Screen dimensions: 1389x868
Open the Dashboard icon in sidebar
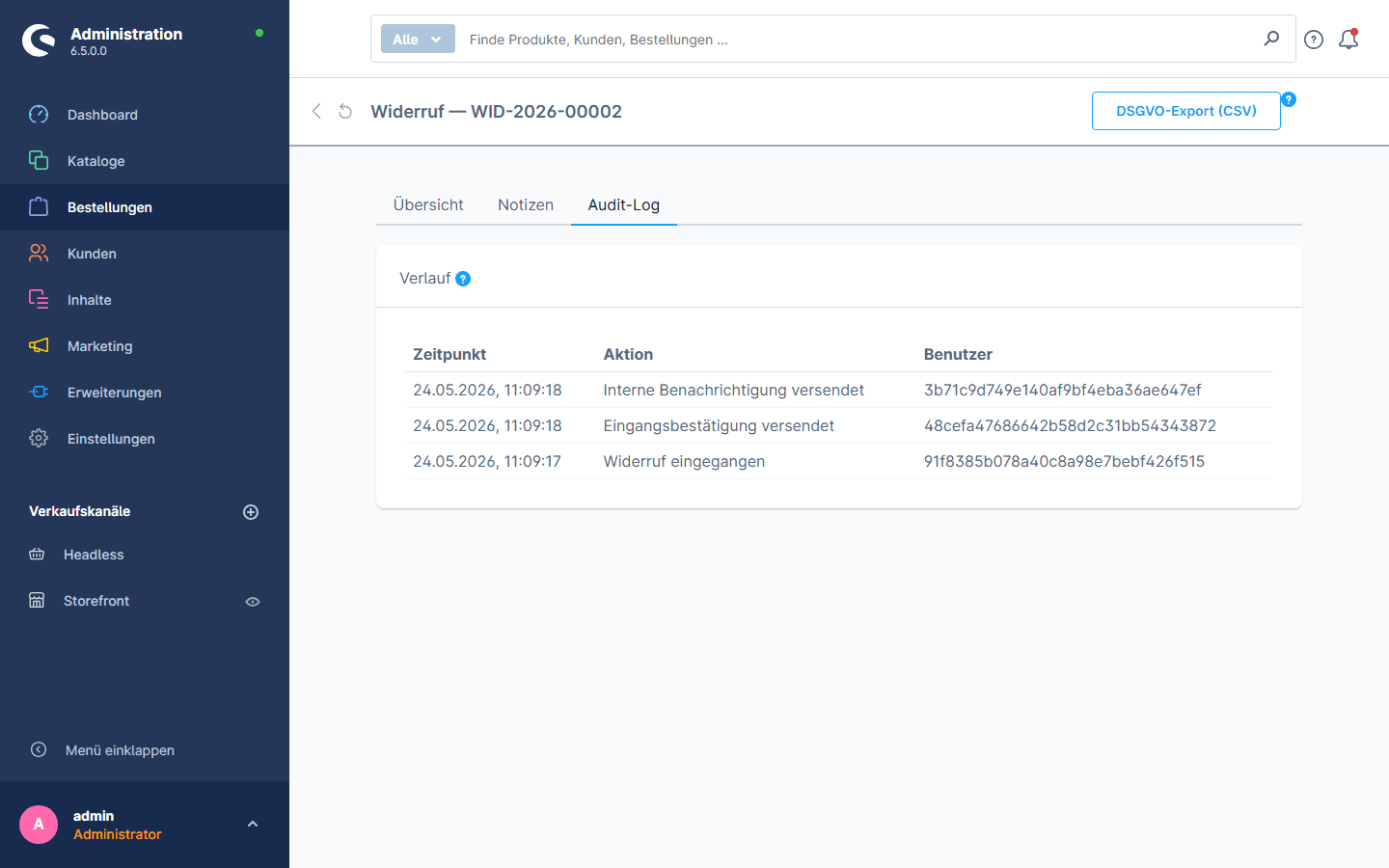(x=39, y=115)
